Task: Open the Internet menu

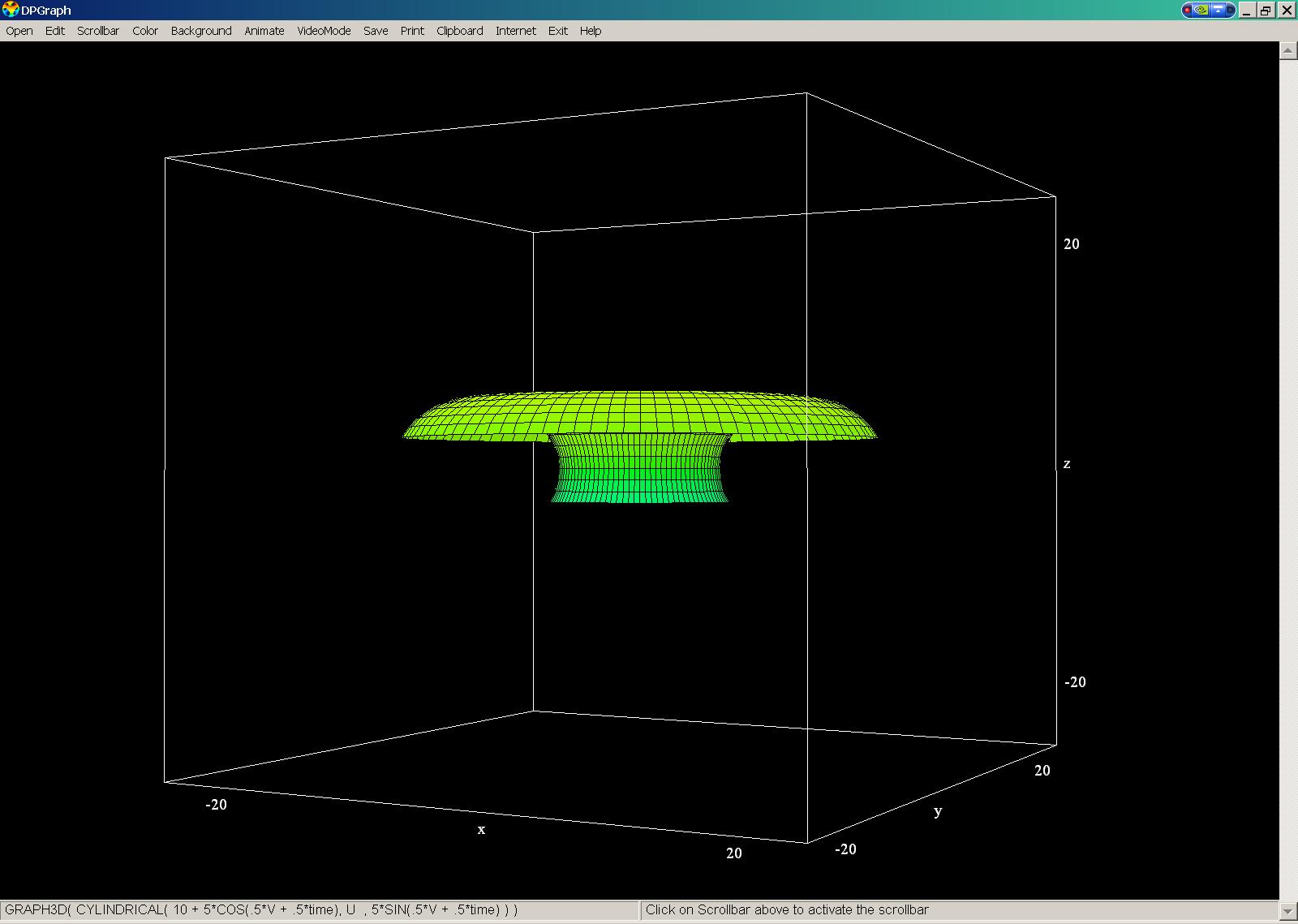Action: tap(516, 31)
